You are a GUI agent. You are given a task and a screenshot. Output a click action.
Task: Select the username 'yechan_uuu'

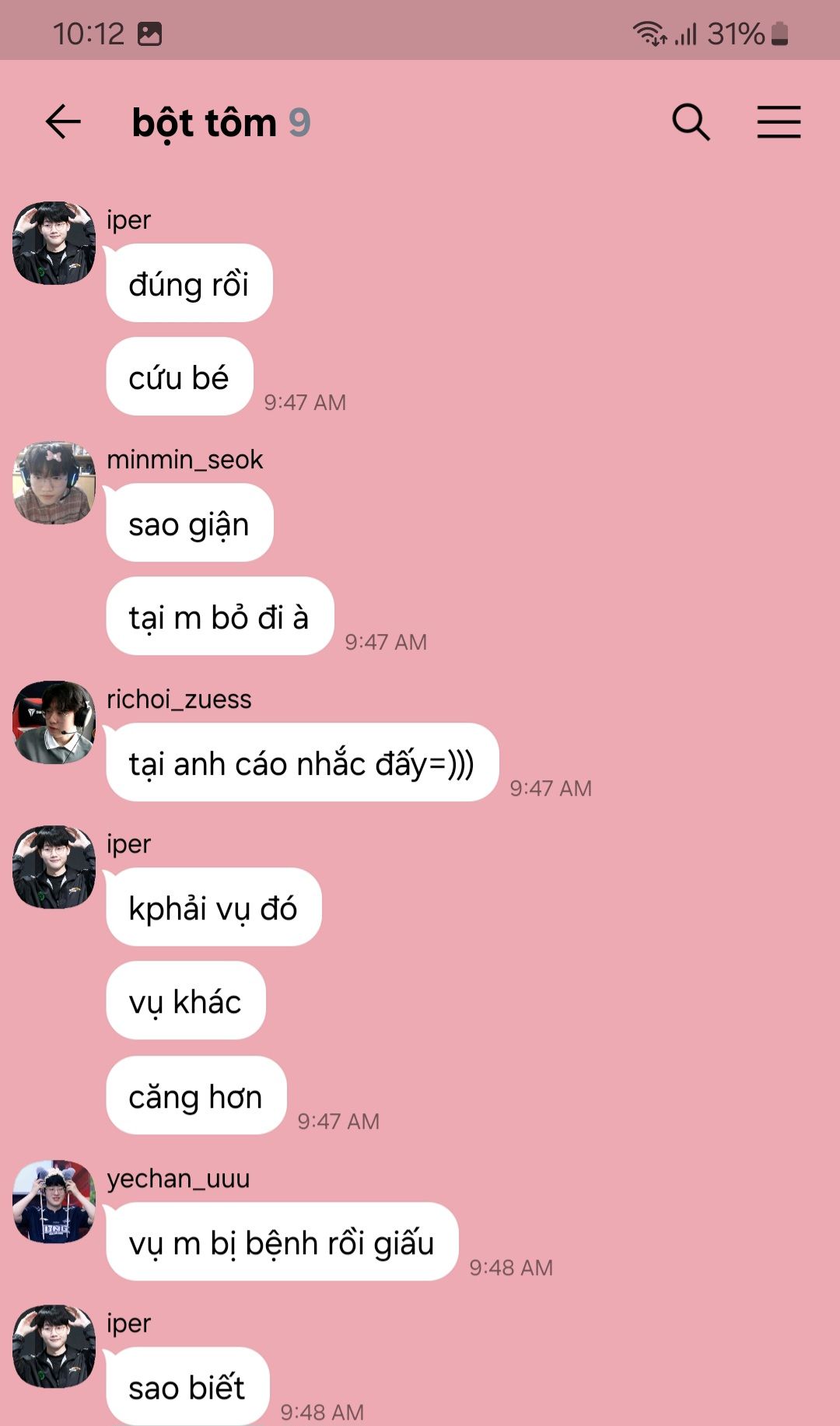click(178, 1179)
